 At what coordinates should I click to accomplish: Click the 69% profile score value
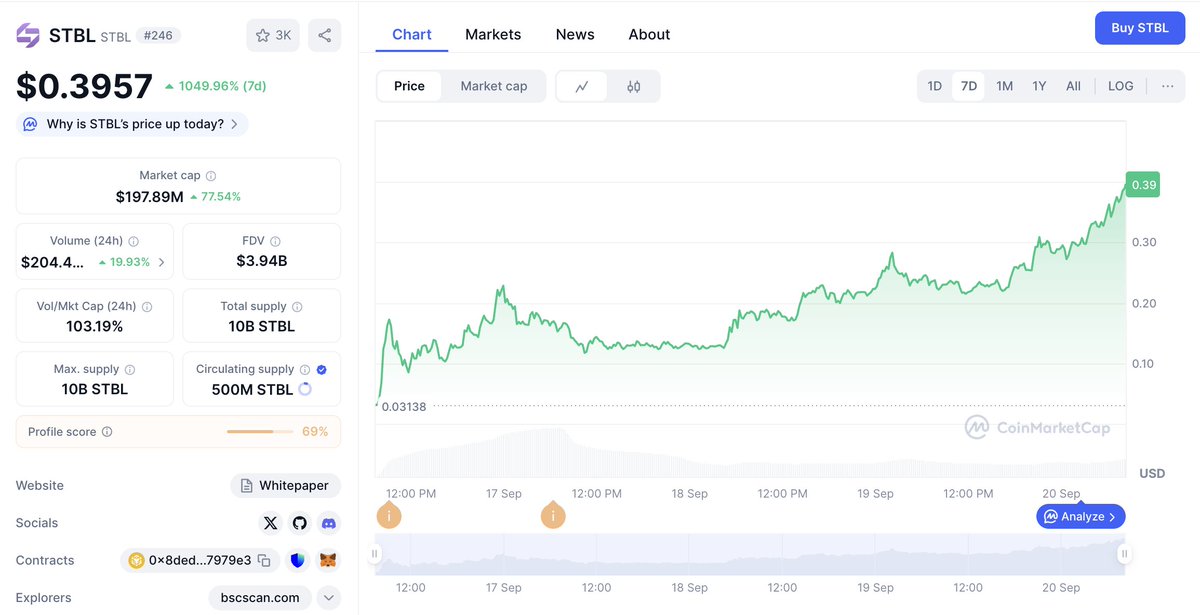315,432
